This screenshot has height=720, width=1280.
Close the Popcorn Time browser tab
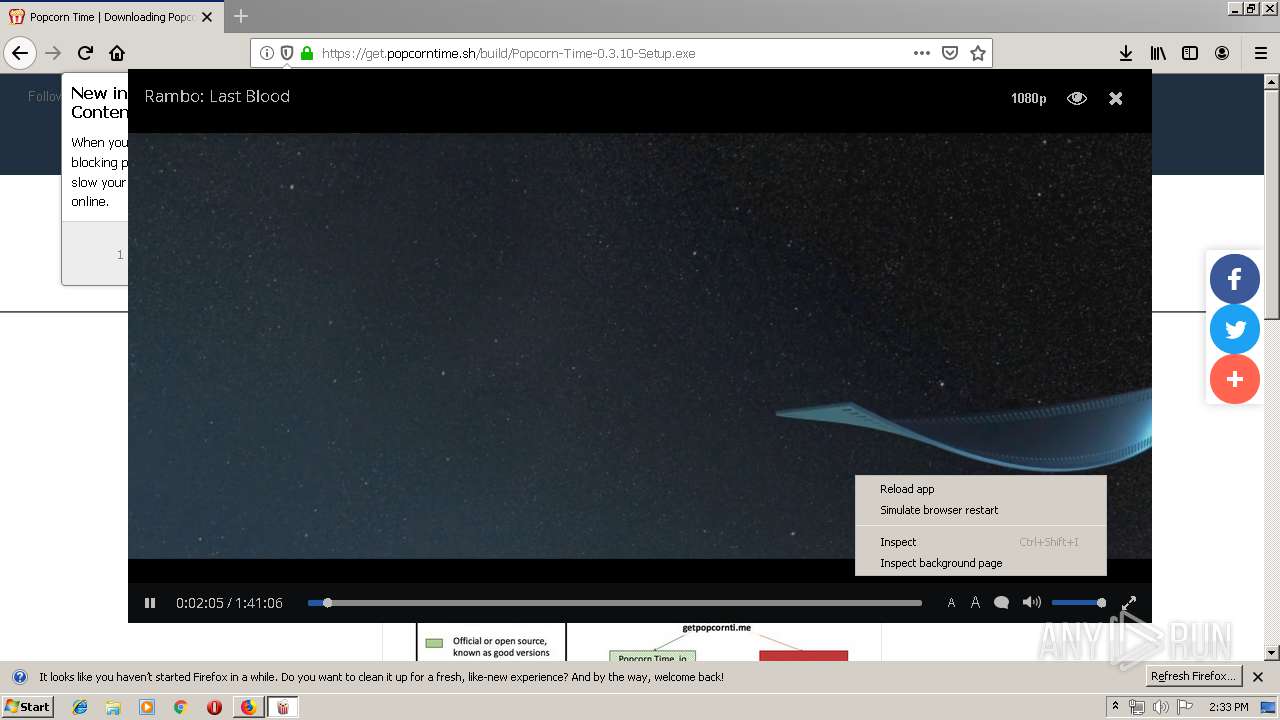(207, 17)
